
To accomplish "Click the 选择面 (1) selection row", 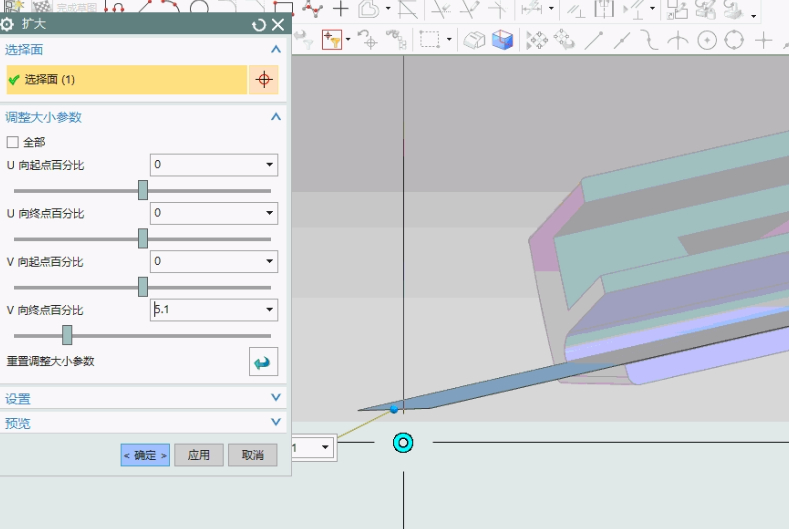I will pos(127,80).
